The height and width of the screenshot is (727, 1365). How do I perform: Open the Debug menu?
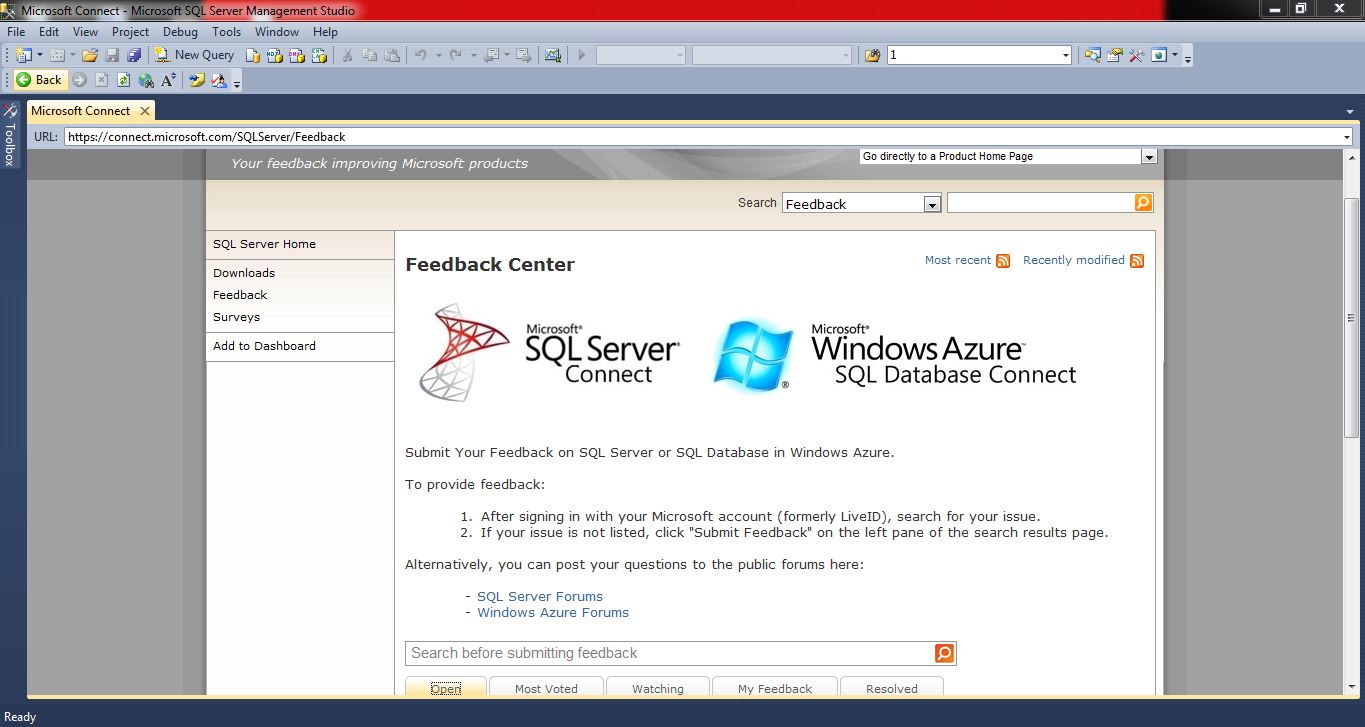(181, 31)
